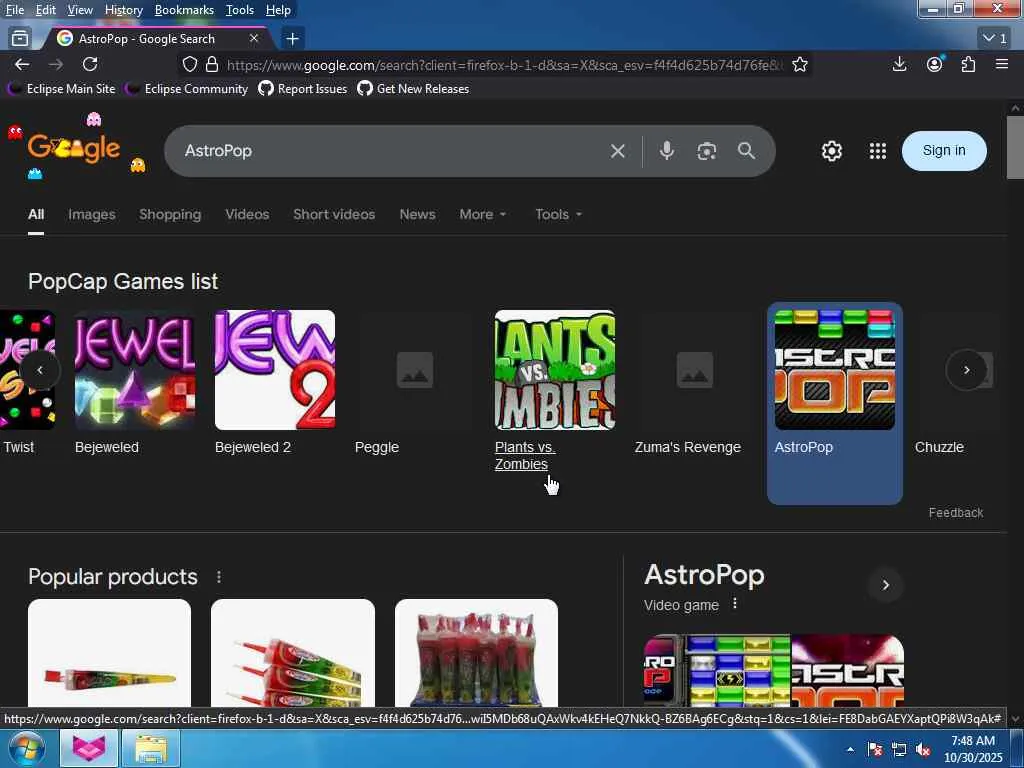This screenshot has height=768, width=1024.
Task: Open the Eclipse Community bookmark
Action: coord(187,89)
